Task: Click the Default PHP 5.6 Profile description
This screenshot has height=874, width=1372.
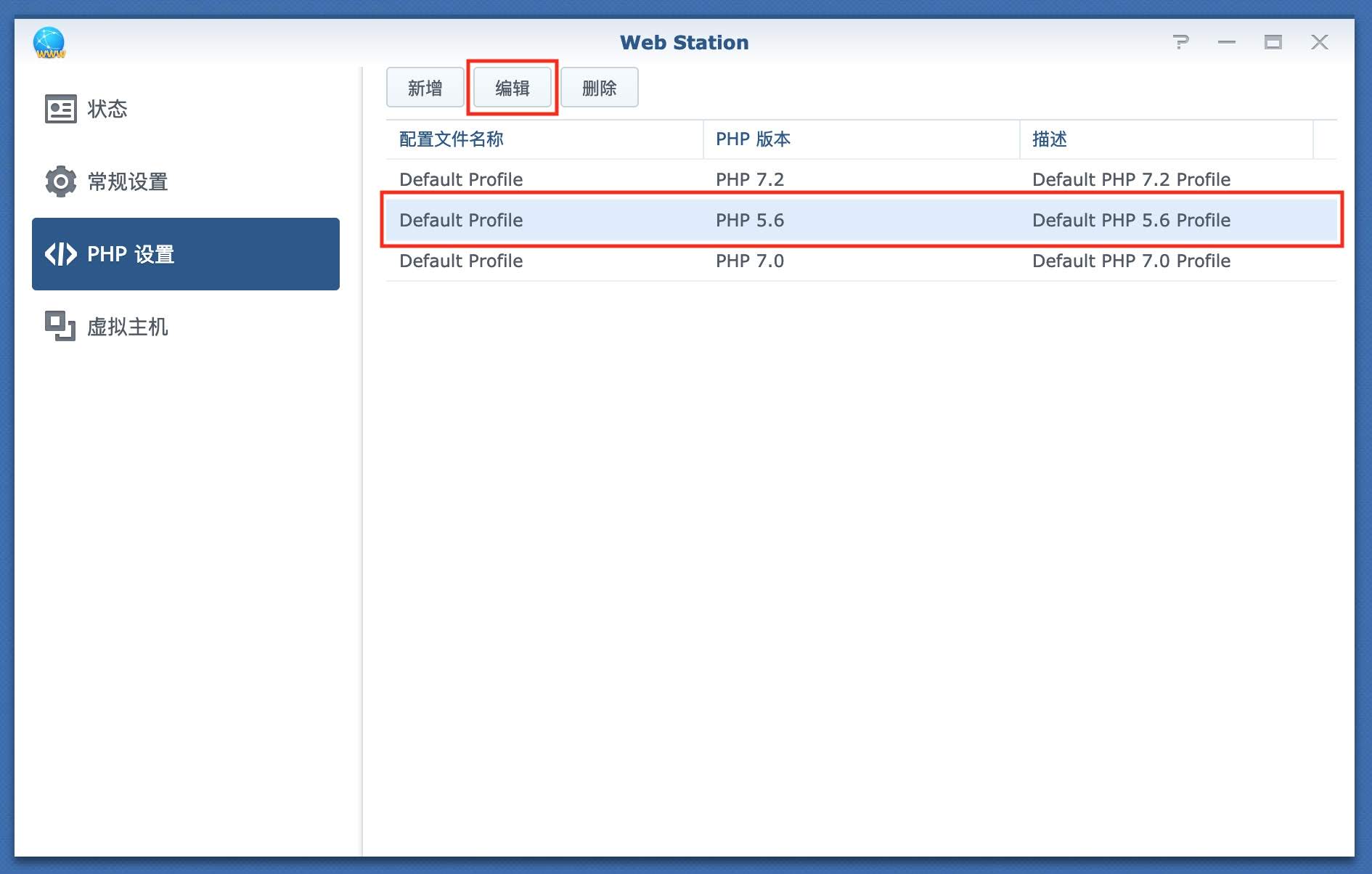Action: coord(1132,220)
